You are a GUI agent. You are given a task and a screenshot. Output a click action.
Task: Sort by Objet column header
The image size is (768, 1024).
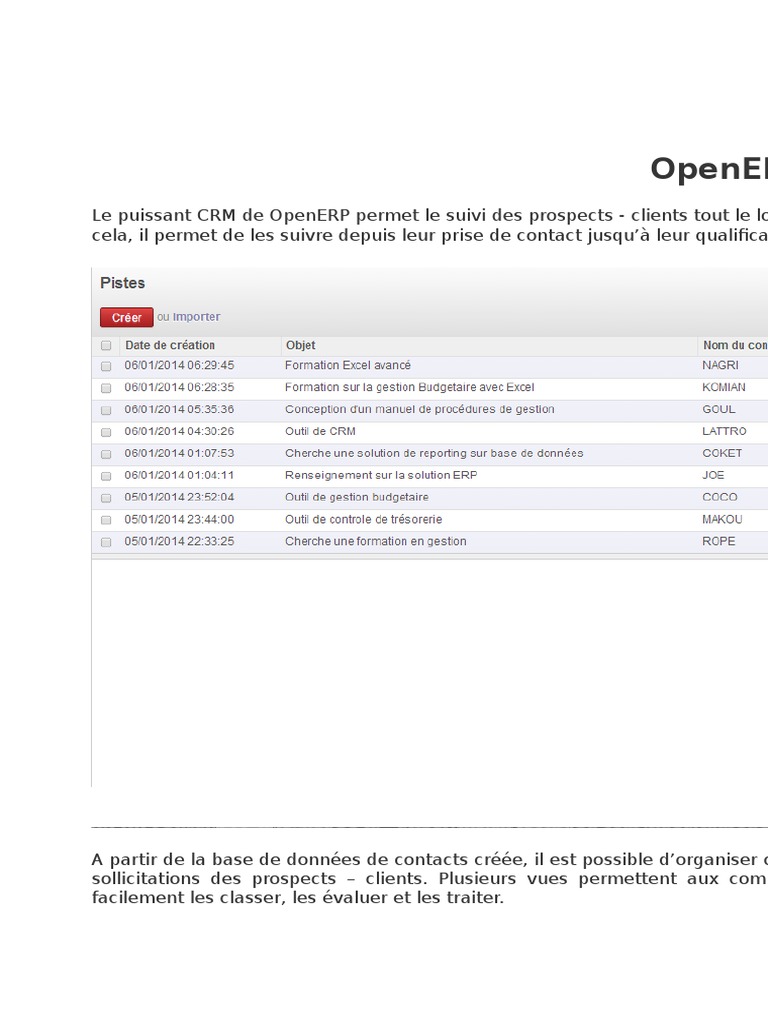[x=300, y=345]
